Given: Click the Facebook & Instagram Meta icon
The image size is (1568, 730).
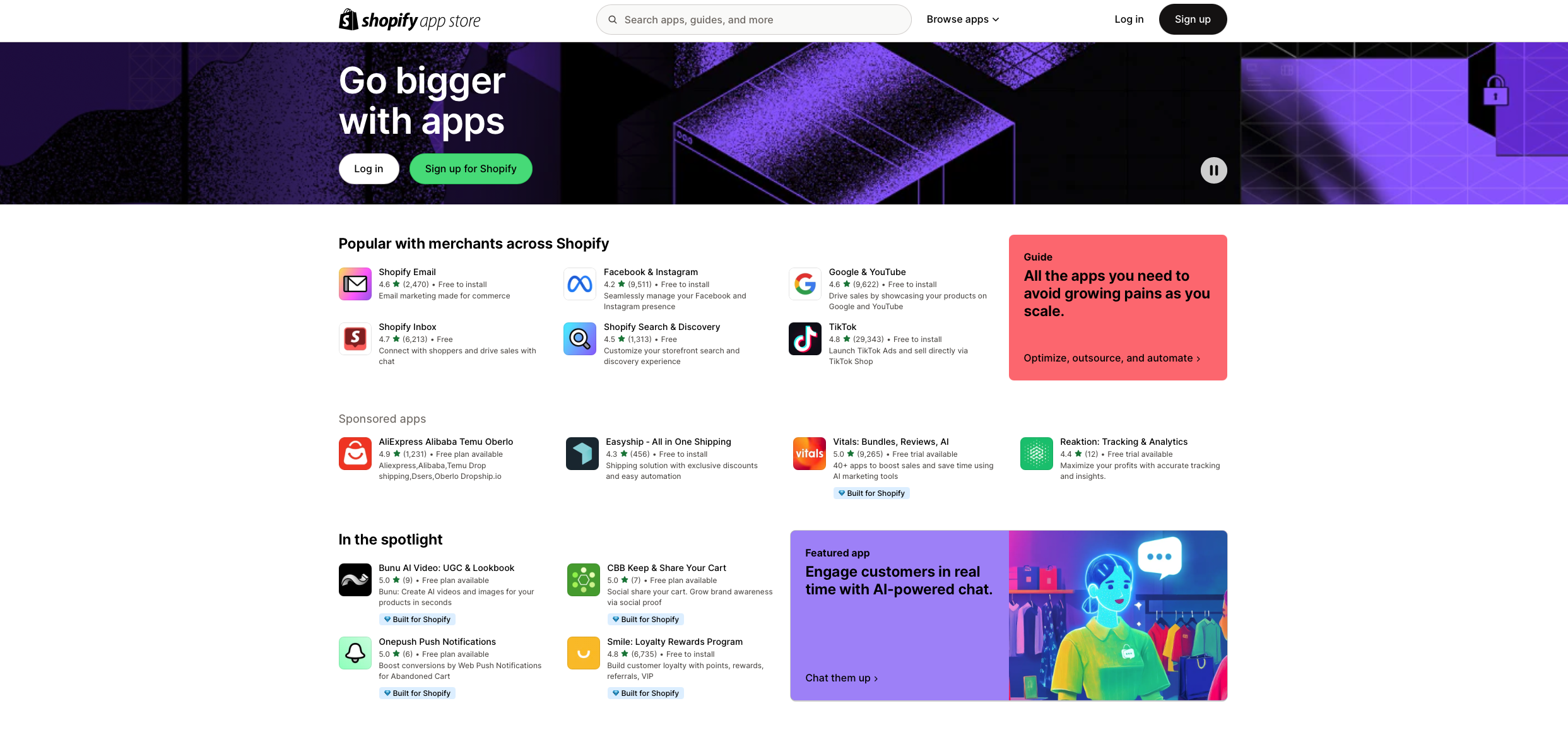Looking at the screenshot, I should (x=580, y=284).
